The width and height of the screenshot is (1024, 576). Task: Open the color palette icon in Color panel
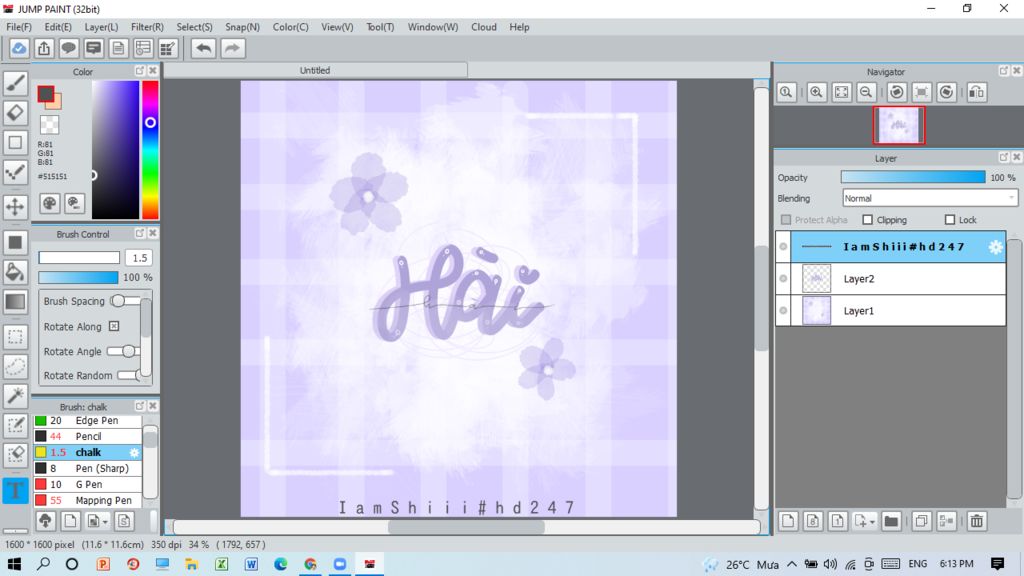50,203
